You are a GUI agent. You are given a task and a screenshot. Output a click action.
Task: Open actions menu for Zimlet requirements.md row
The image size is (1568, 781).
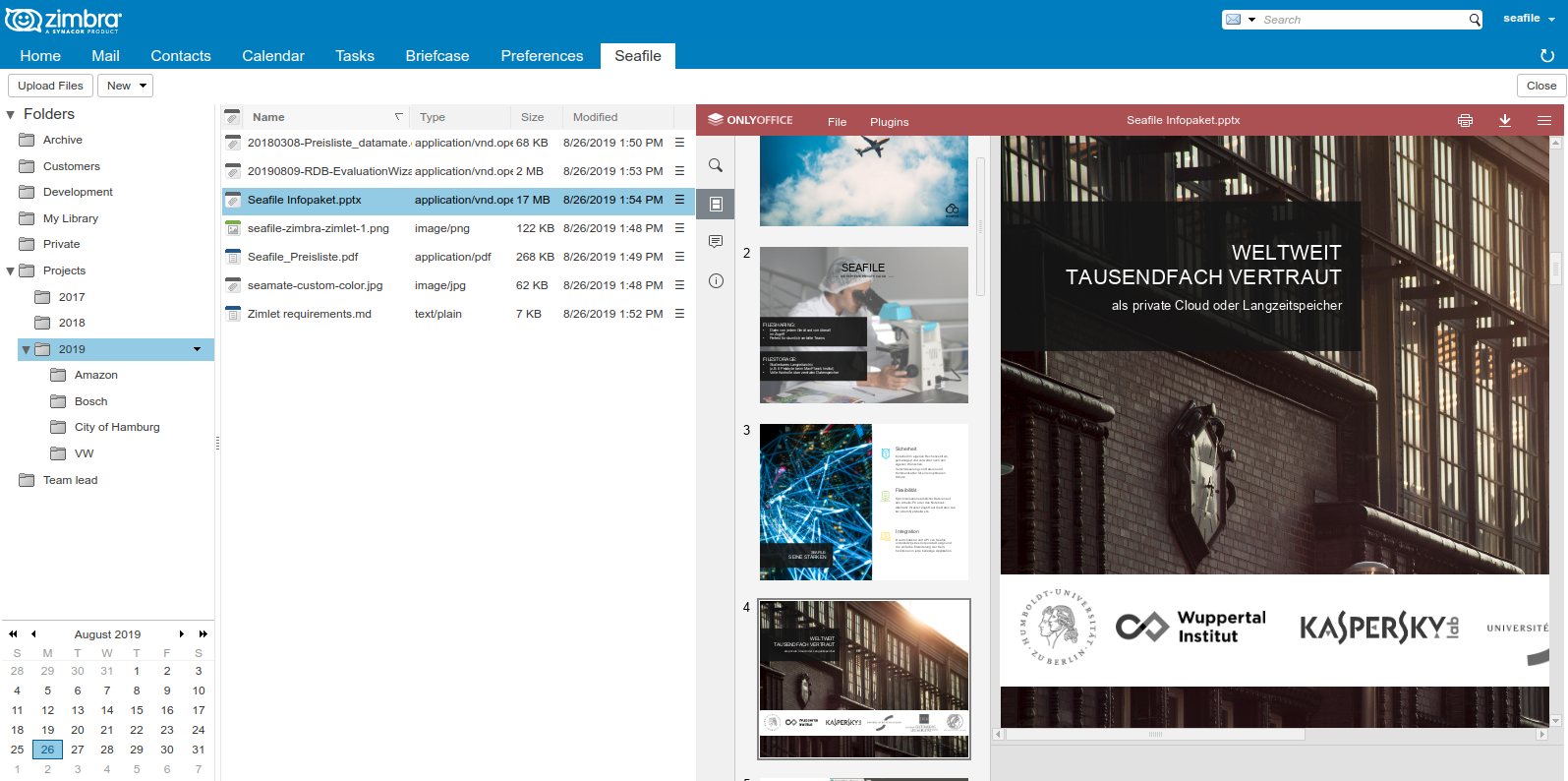pyautogui.click(x=679, y=314)
